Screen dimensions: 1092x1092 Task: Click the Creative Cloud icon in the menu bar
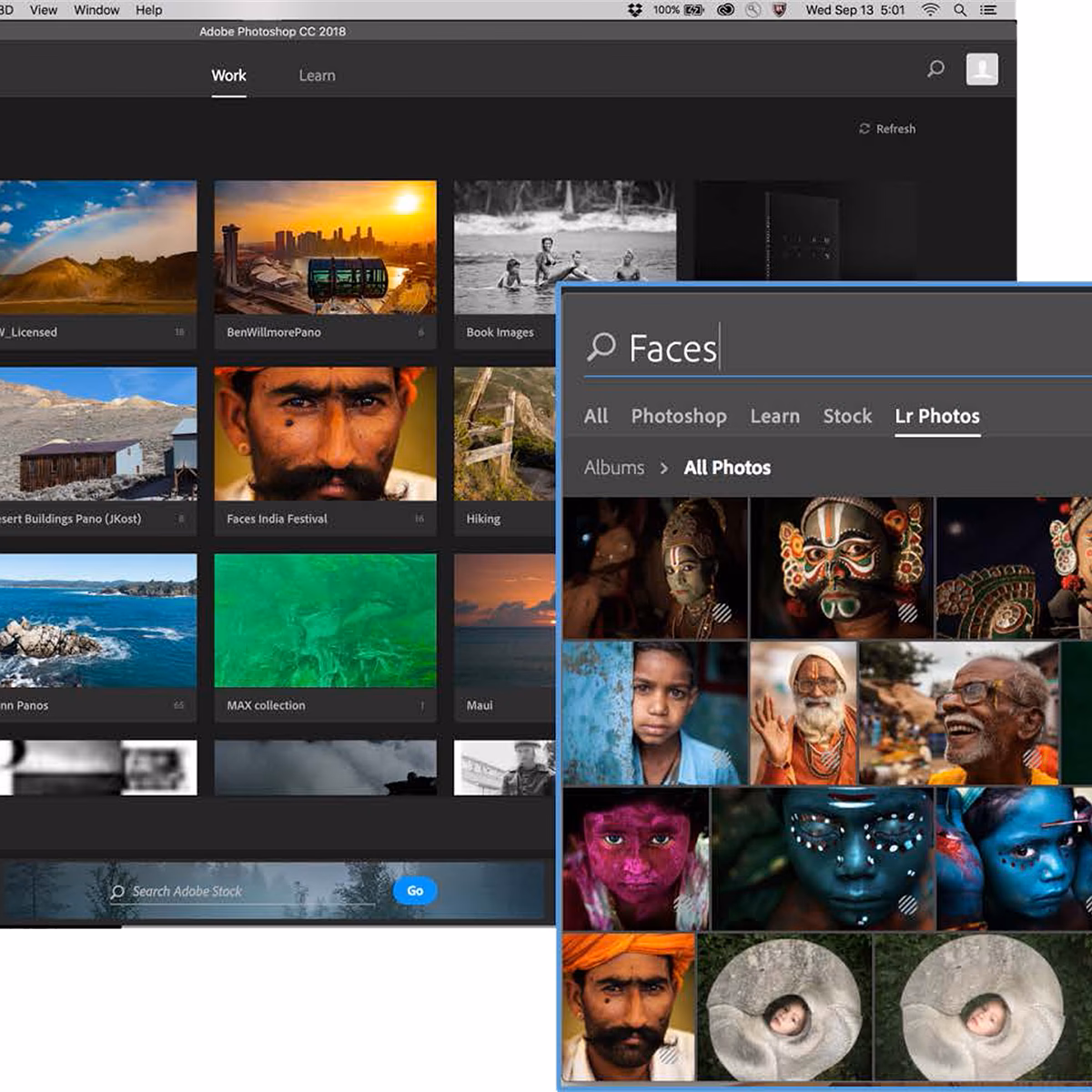725,10
